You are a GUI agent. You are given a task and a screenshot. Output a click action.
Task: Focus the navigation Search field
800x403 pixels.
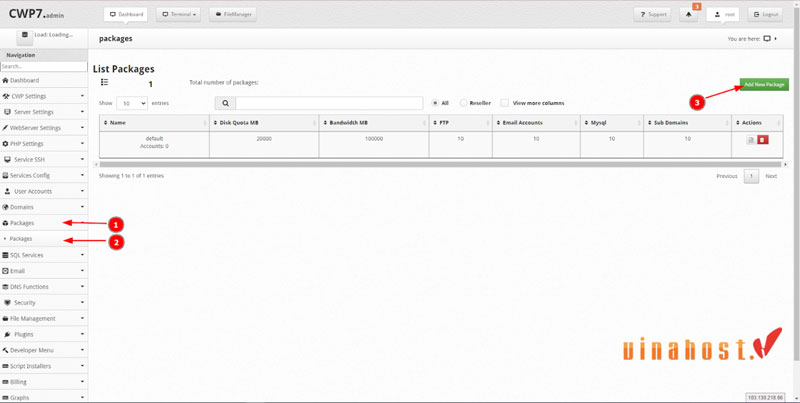pyautogui.click(x=44, y=66)
